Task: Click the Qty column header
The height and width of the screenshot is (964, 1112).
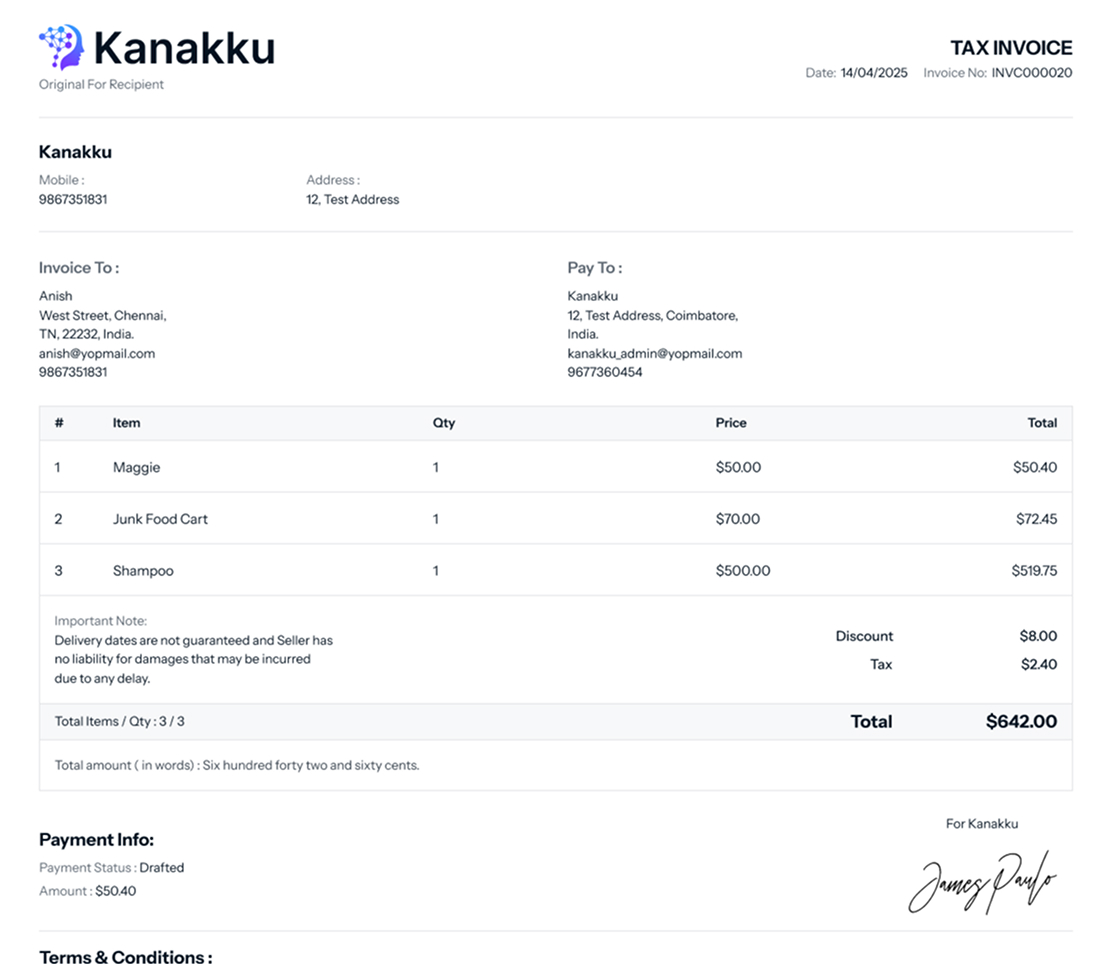Action: (444, 423)
